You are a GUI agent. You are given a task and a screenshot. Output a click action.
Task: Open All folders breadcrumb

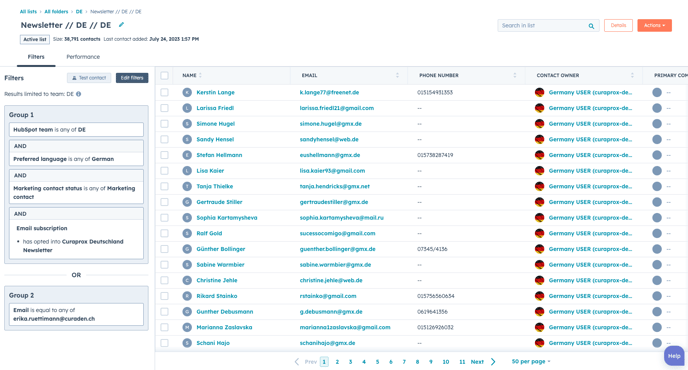click(x=56, y=12)
